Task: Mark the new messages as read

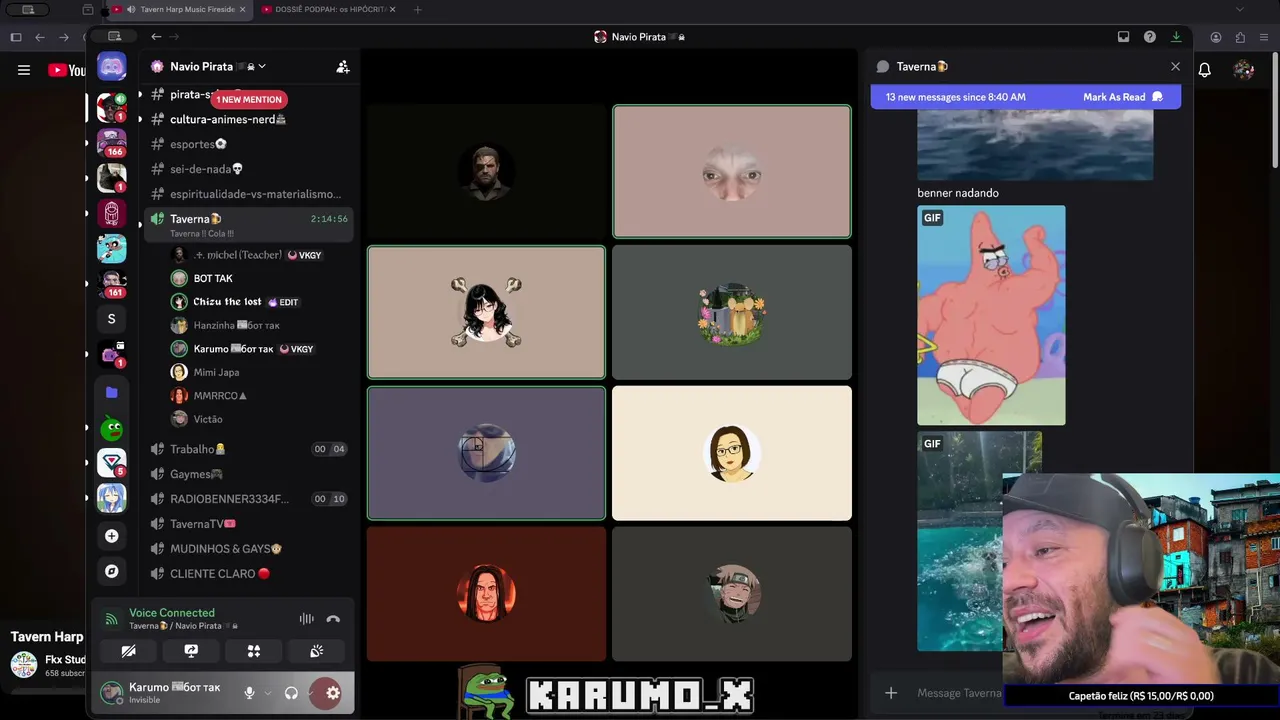Action: click(x=1122, y=97)
